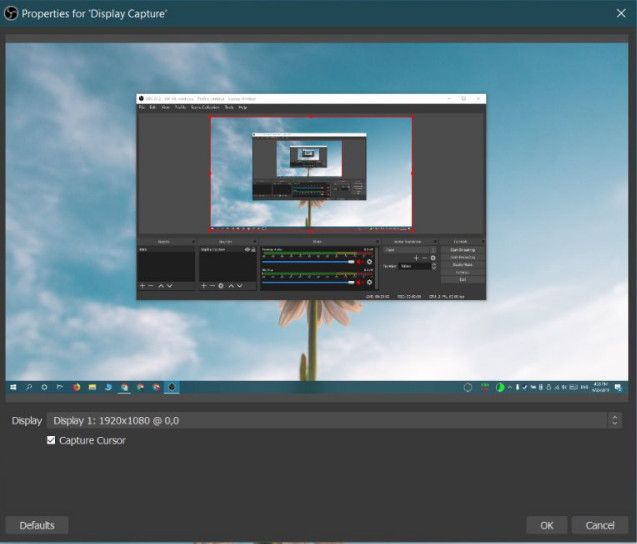The height and width of the screenshot is (544, 637).
Task: Click the Start Recording button in the preview
Action: tap(463, 257)
